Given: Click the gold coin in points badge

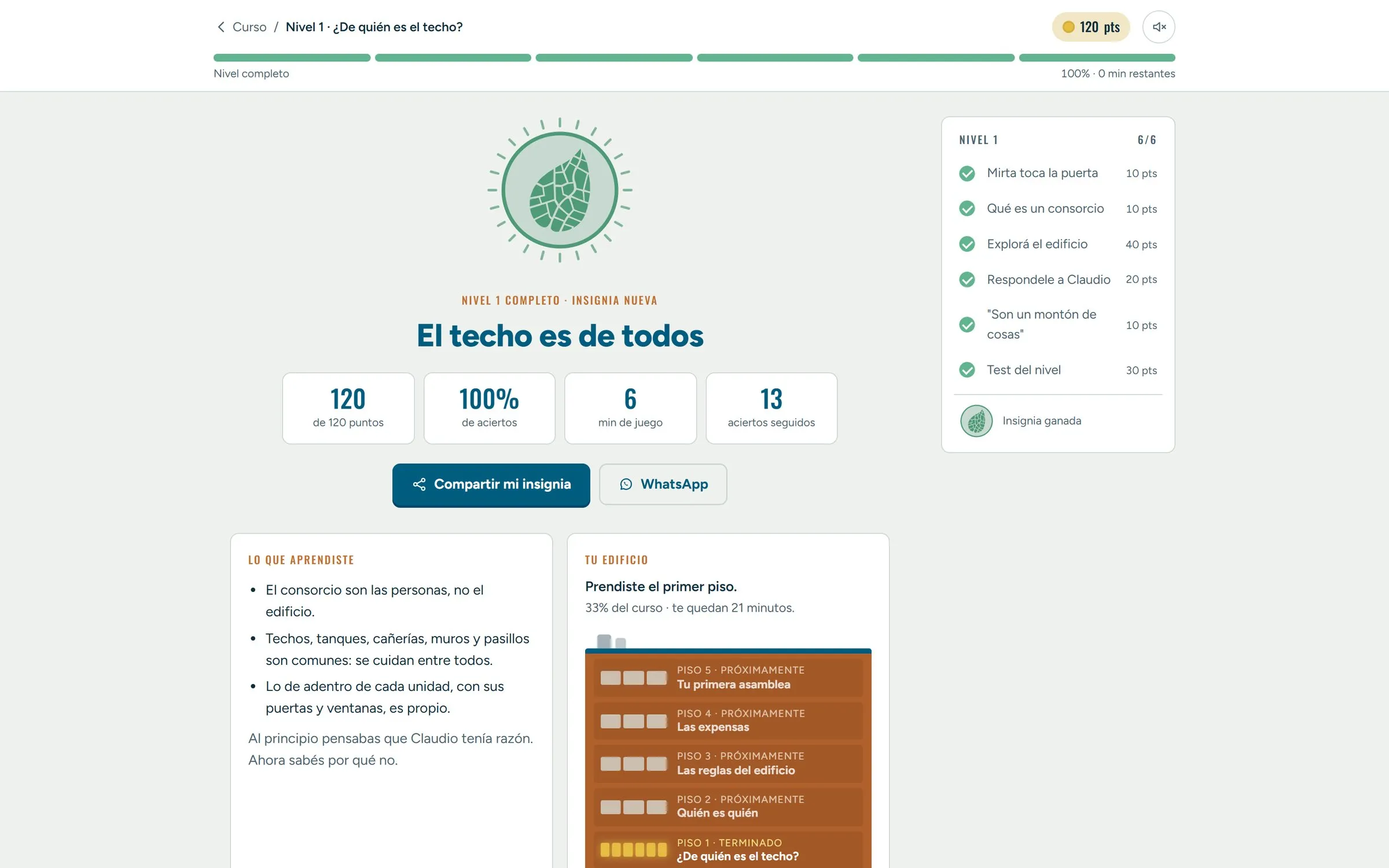Looking at the screenshot, I should (1068, 27).
